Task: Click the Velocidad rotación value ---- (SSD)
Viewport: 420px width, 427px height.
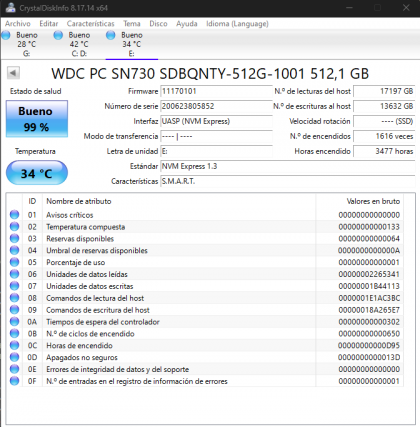Action: pos(384,121)
